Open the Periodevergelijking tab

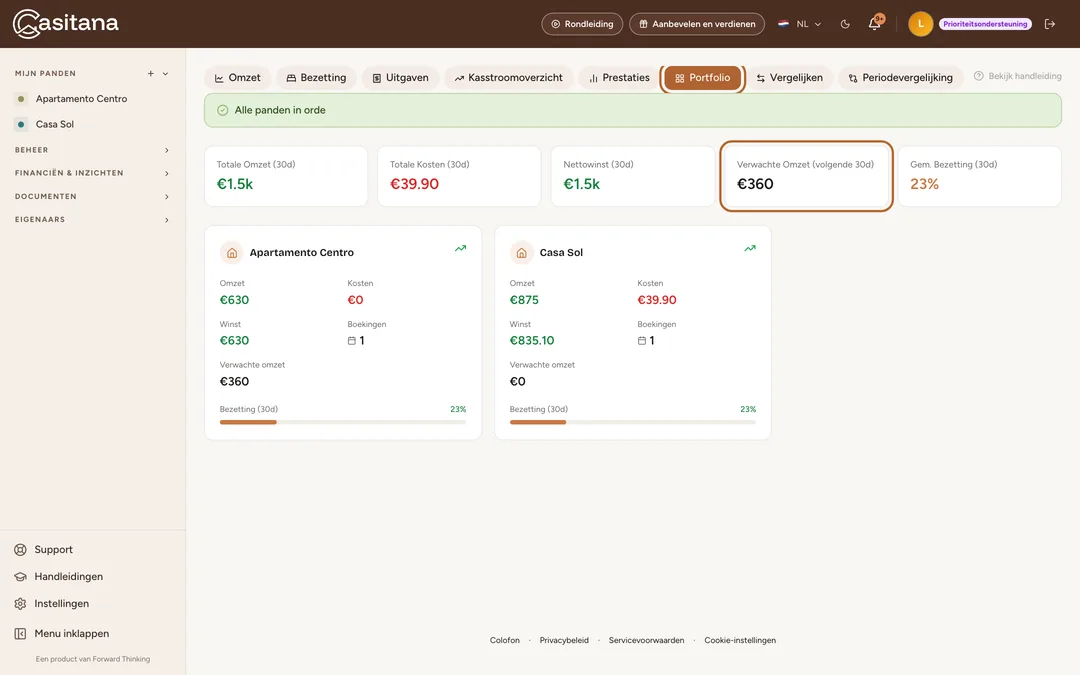point(900,78)
